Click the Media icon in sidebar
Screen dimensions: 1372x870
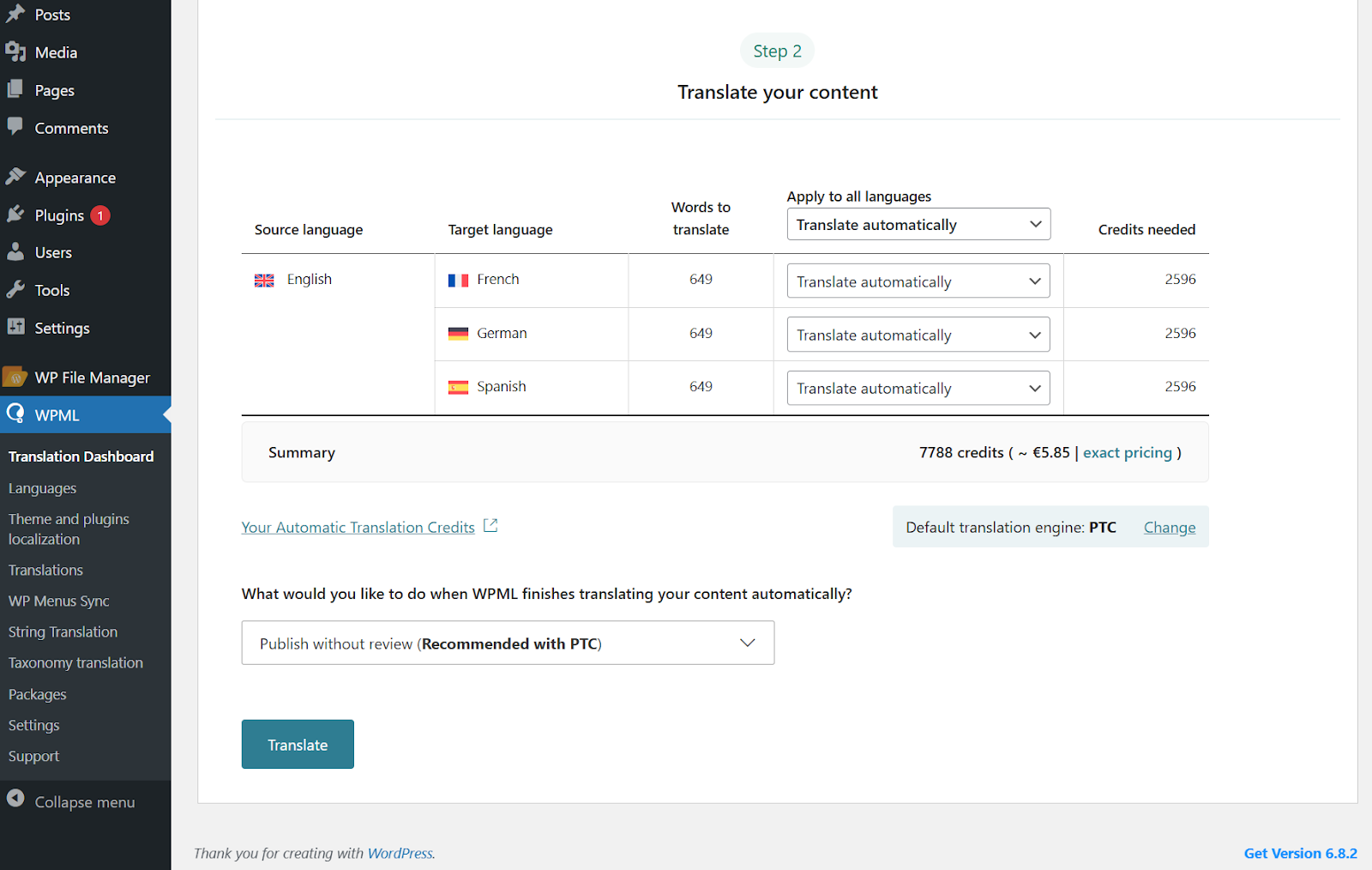[x=15, y=52]
